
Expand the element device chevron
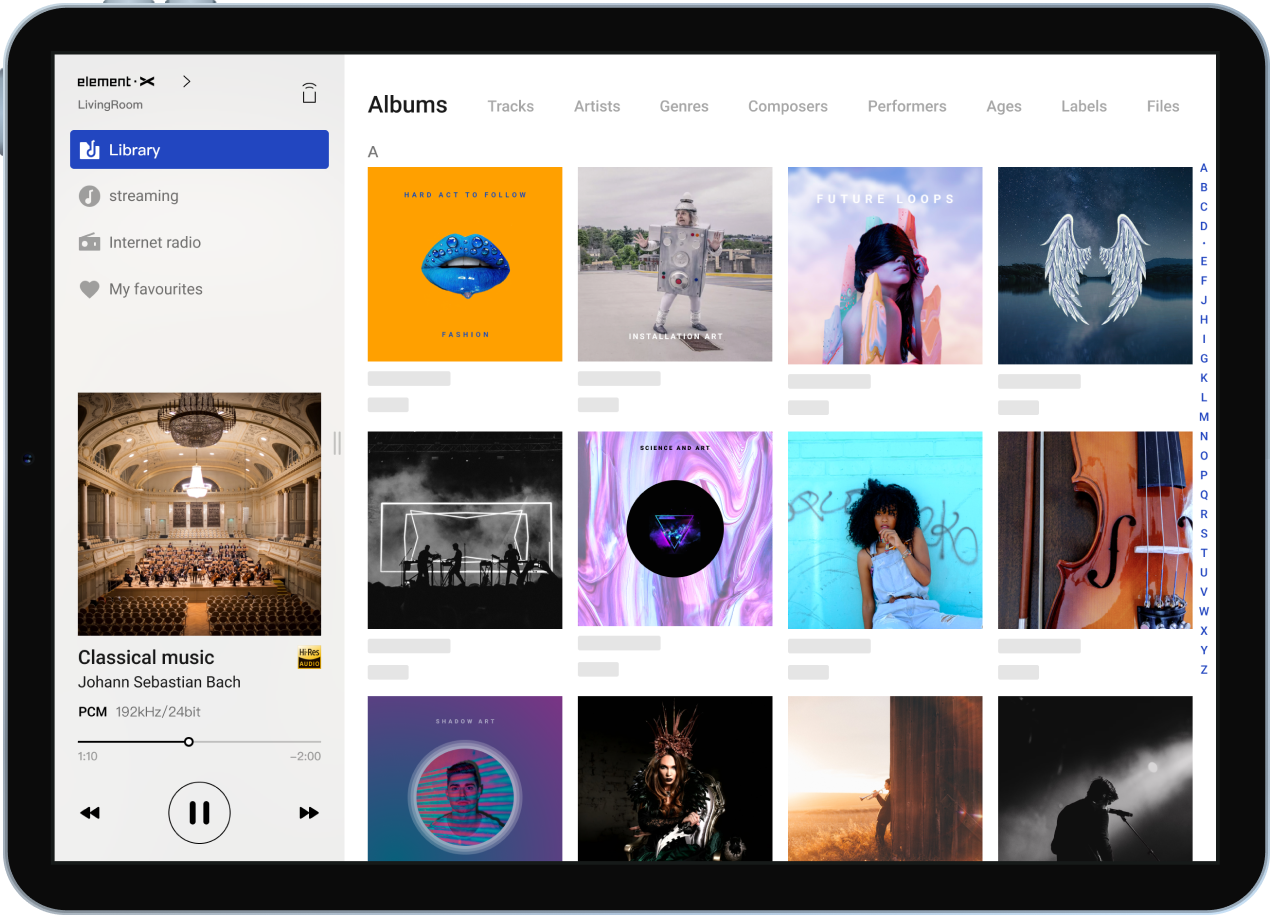coord(186,81)
